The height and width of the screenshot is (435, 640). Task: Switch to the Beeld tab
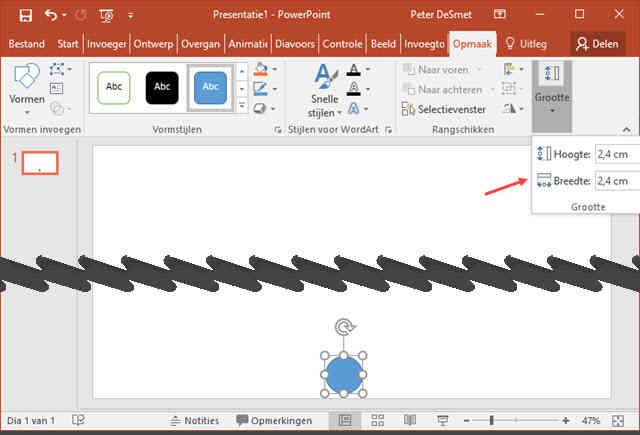tap(383, 44)
